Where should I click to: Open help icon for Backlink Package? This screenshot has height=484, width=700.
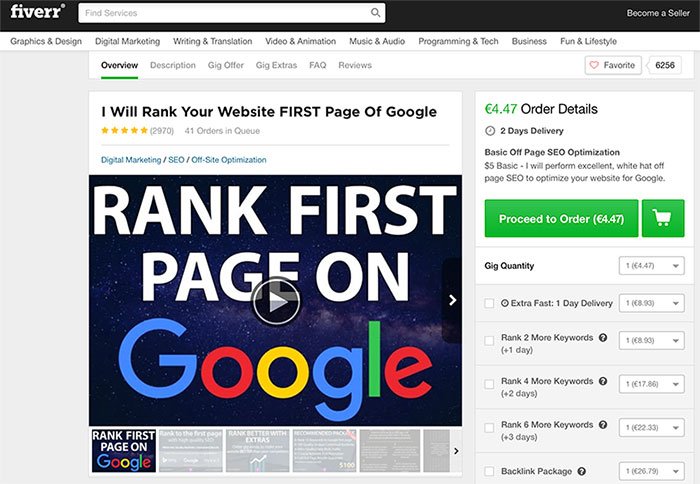[x=581, y=471]
